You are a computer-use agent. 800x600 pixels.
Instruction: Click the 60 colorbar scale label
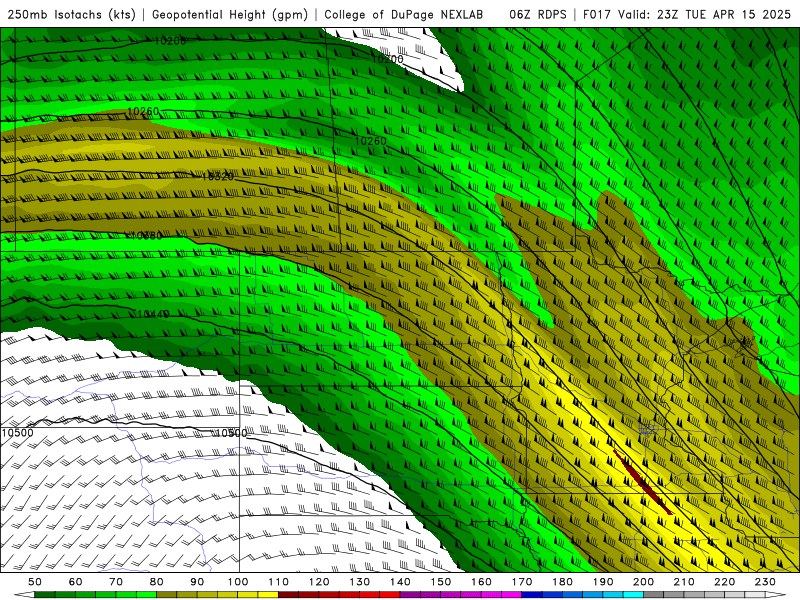(76, 582)
